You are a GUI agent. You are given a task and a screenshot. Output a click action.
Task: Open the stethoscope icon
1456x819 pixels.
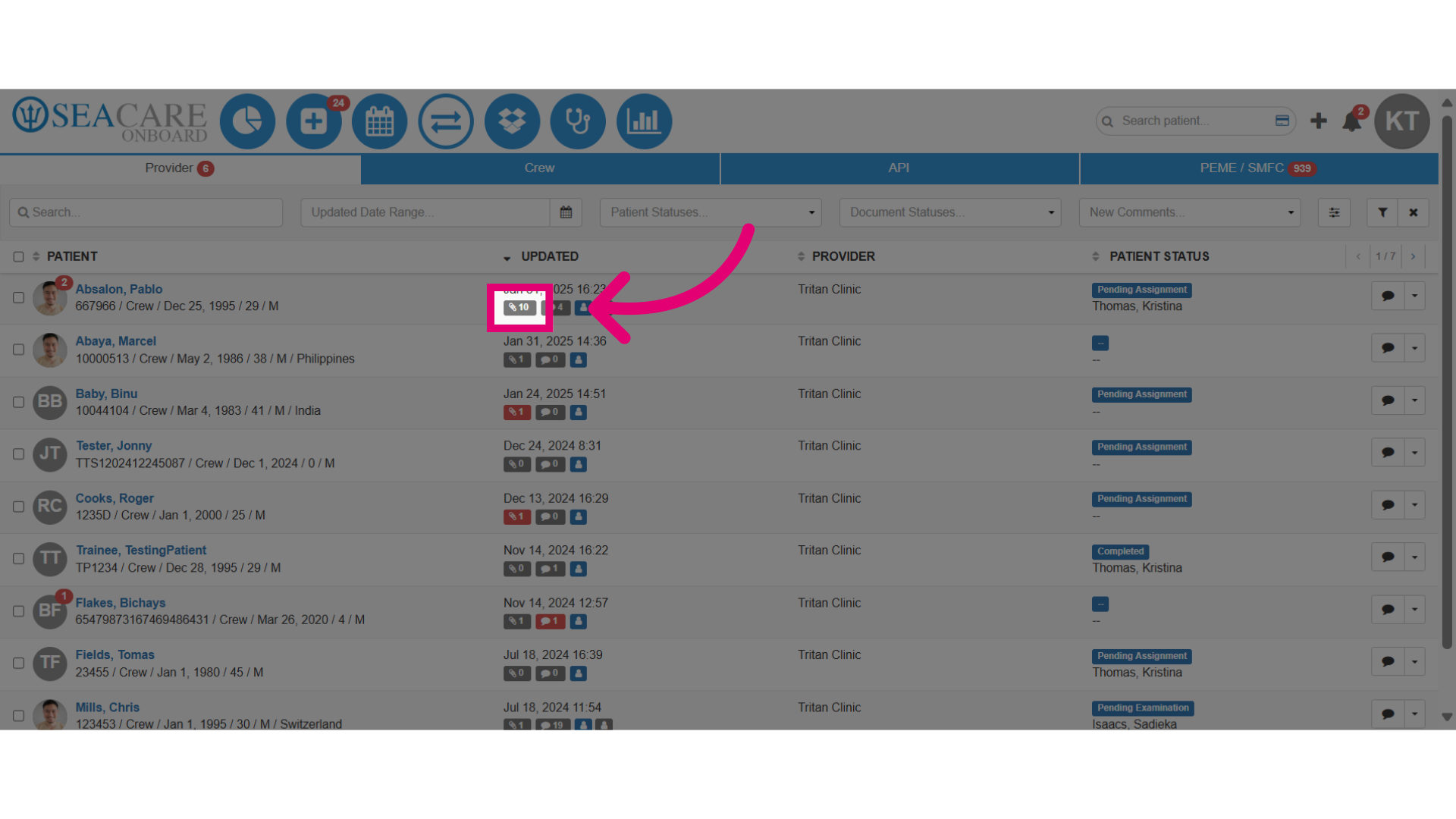(x=578, y=121)
